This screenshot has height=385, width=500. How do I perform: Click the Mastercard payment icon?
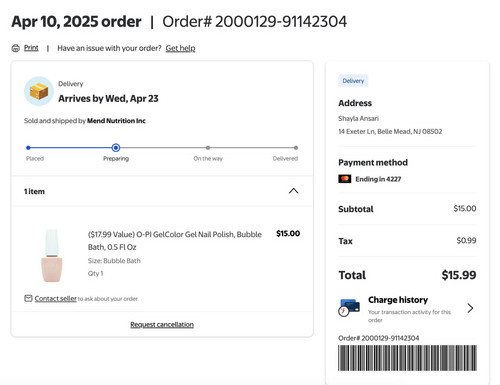[345, 179]
